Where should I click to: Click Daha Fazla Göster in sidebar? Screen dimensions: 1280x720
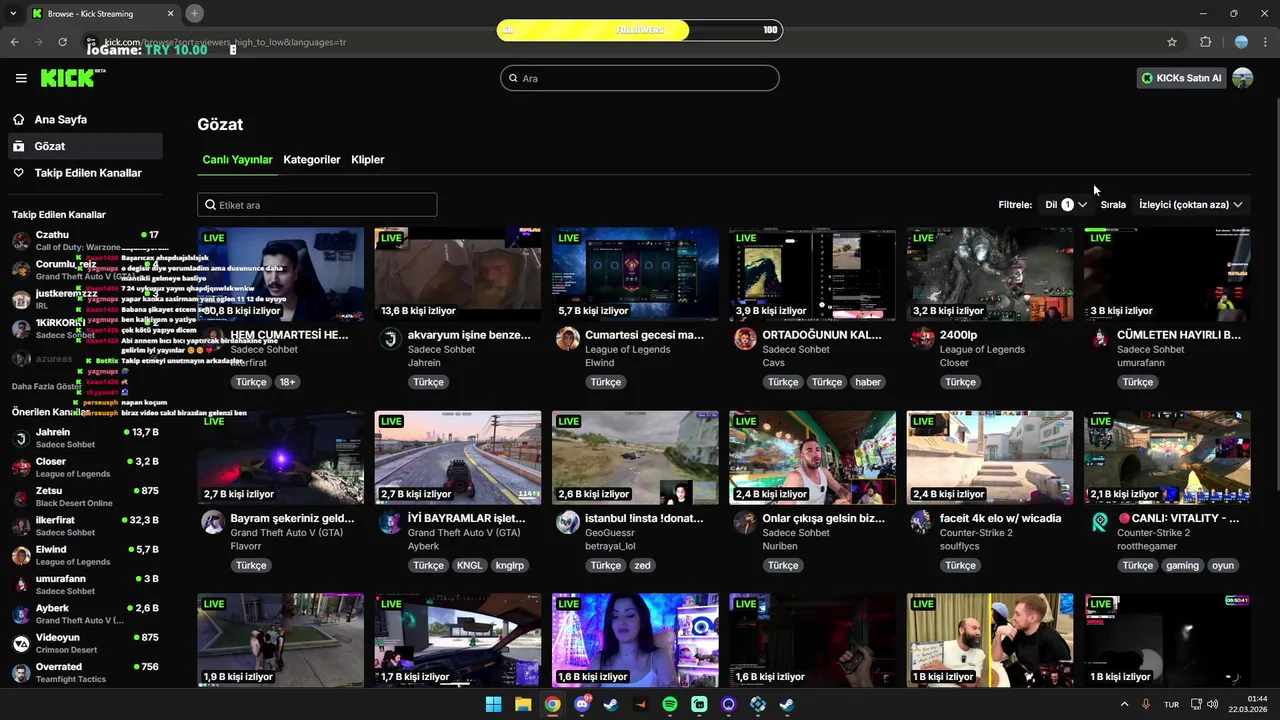47,386
